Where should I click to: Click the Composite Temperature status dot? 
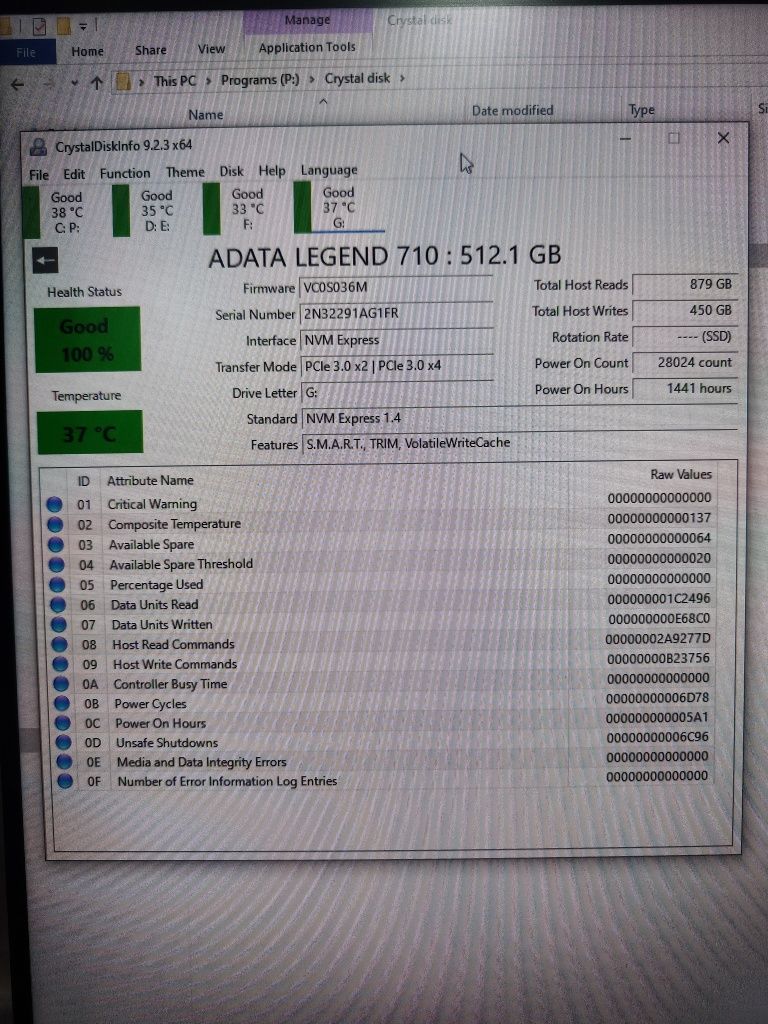point(55,524)
